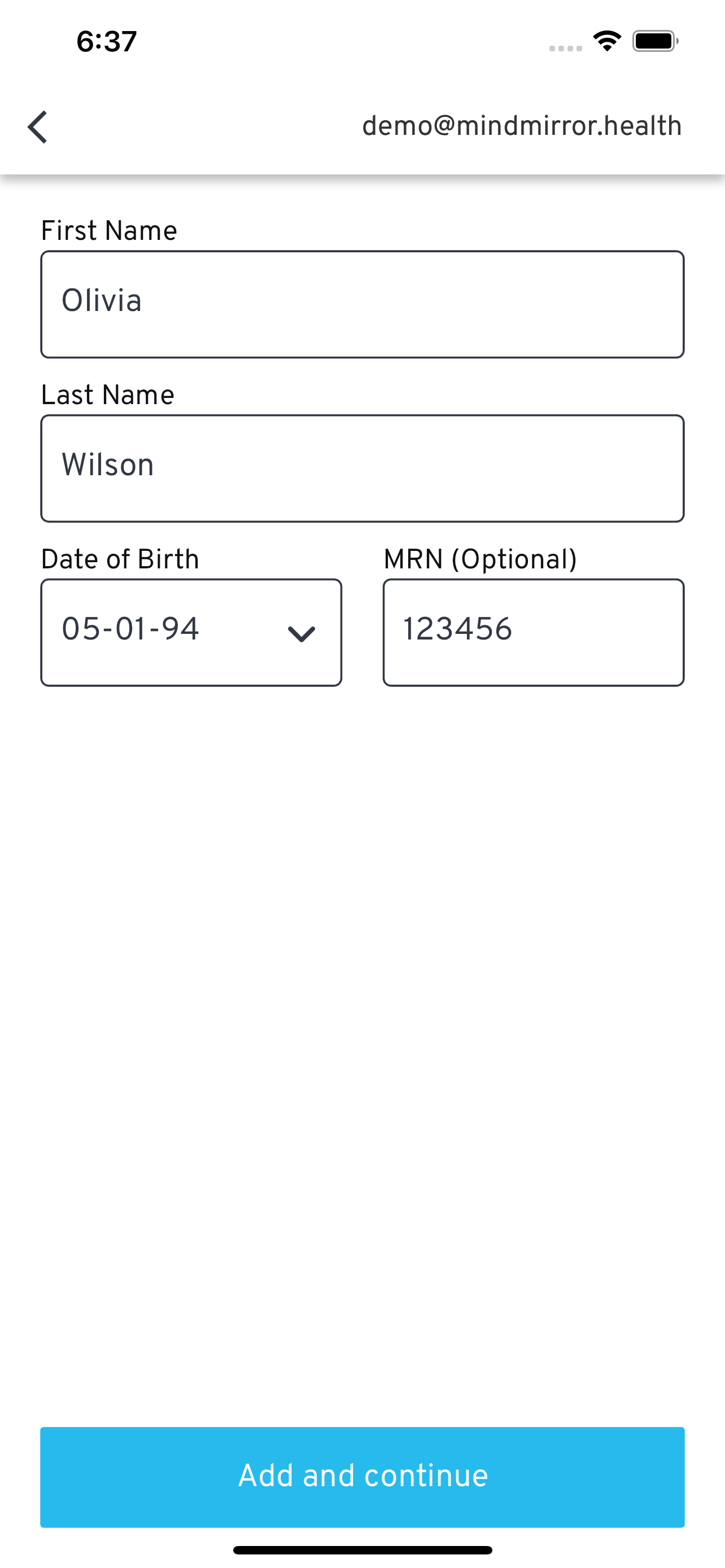
Task: Place cursor on the 123456 value
Action: pyautogui.click(x=458, y=629)
